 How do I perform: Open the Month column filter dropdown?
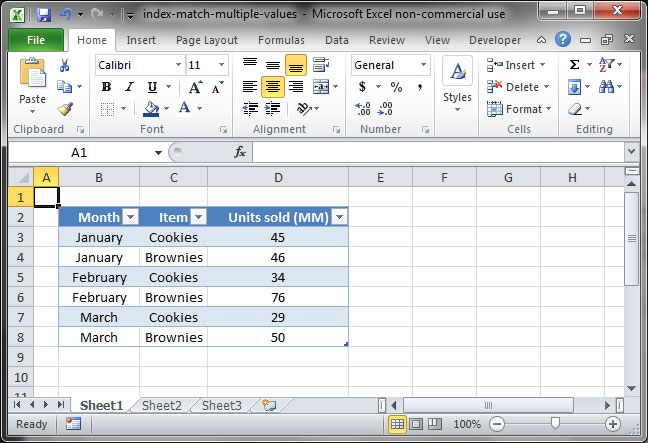129,217
